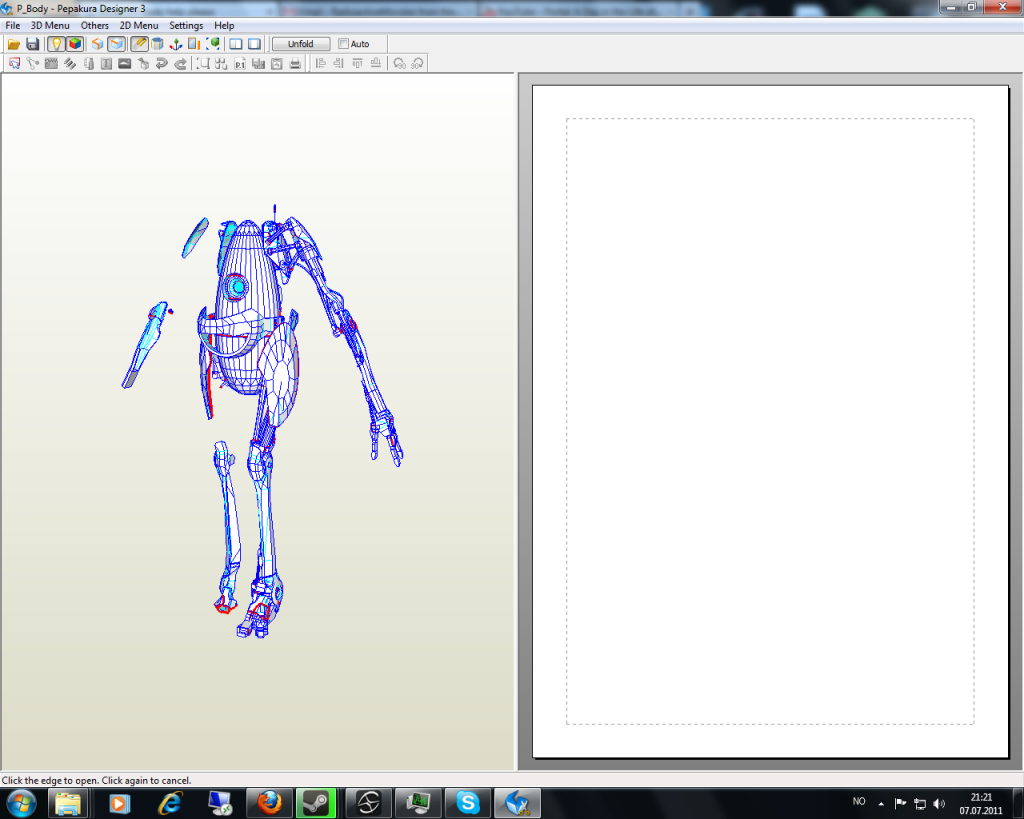Image resolution: width=1024 pixels, height=819 pixels.
Task: Click the select arrow tool icon
Action: pos(14,64)
